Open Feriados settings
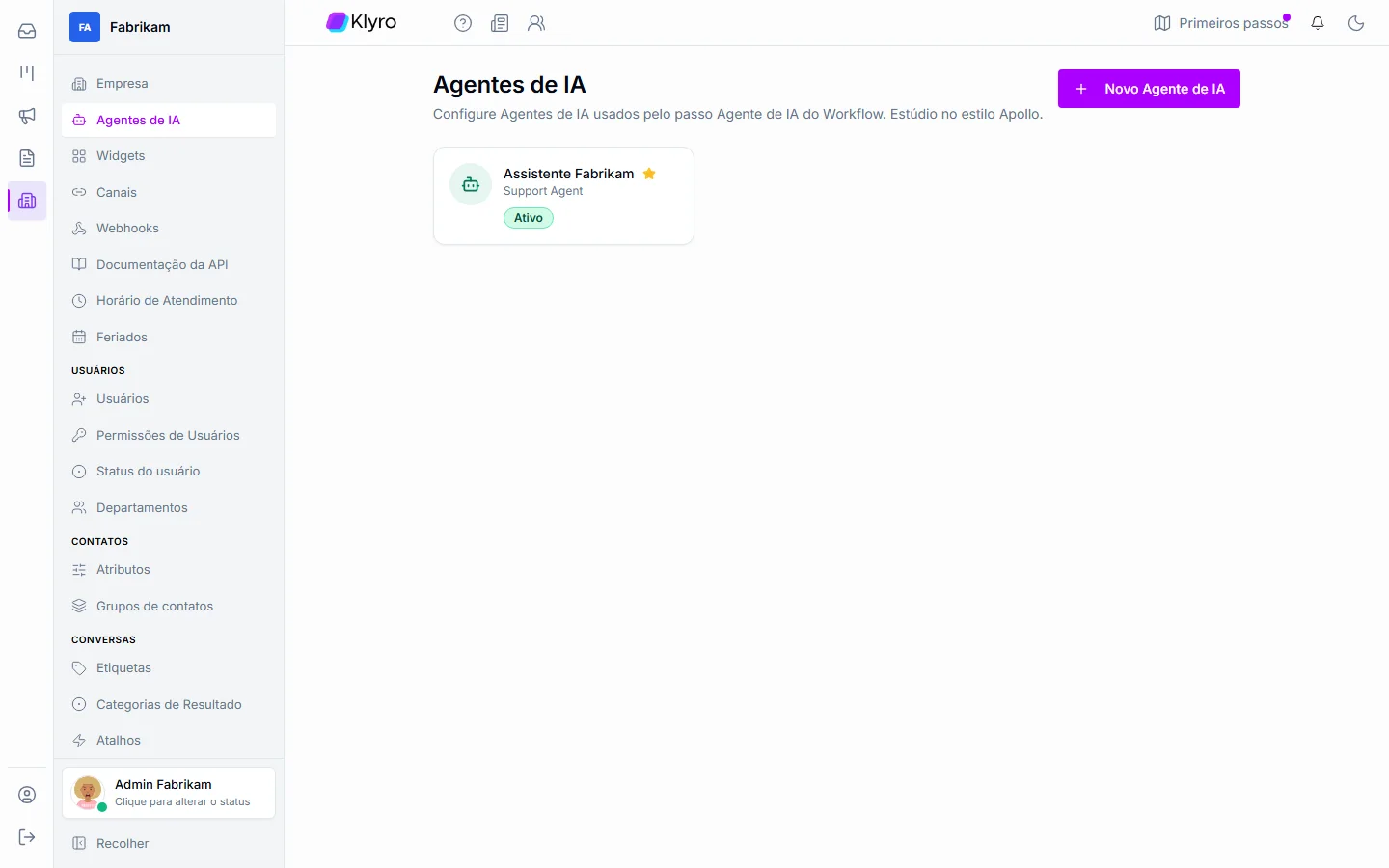The width and height of the screenshot is (1389, 868). pyautogui.click(x=169, y=338)
